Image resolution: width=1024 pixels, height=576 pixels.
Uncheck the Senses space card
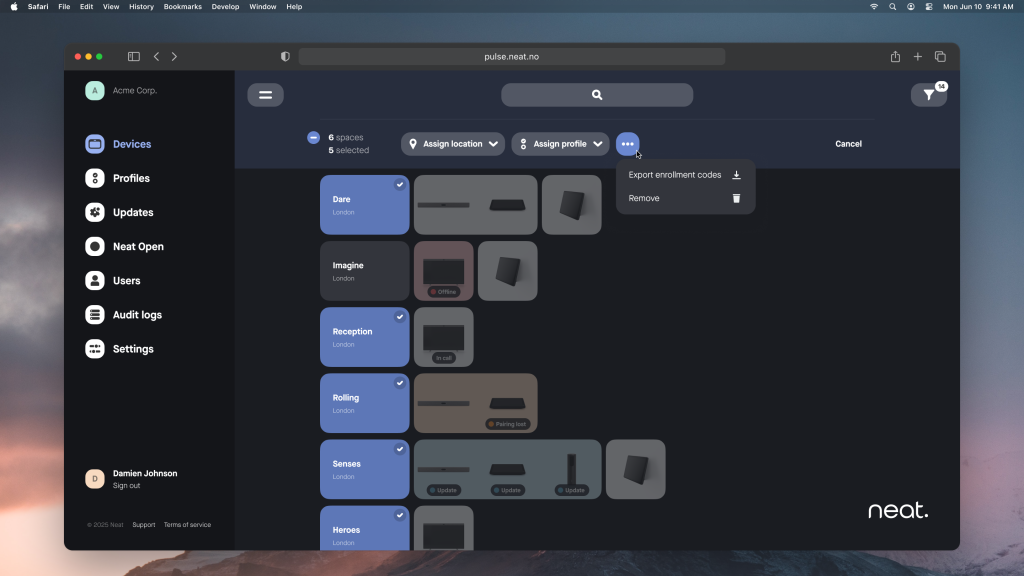(364, 470)
